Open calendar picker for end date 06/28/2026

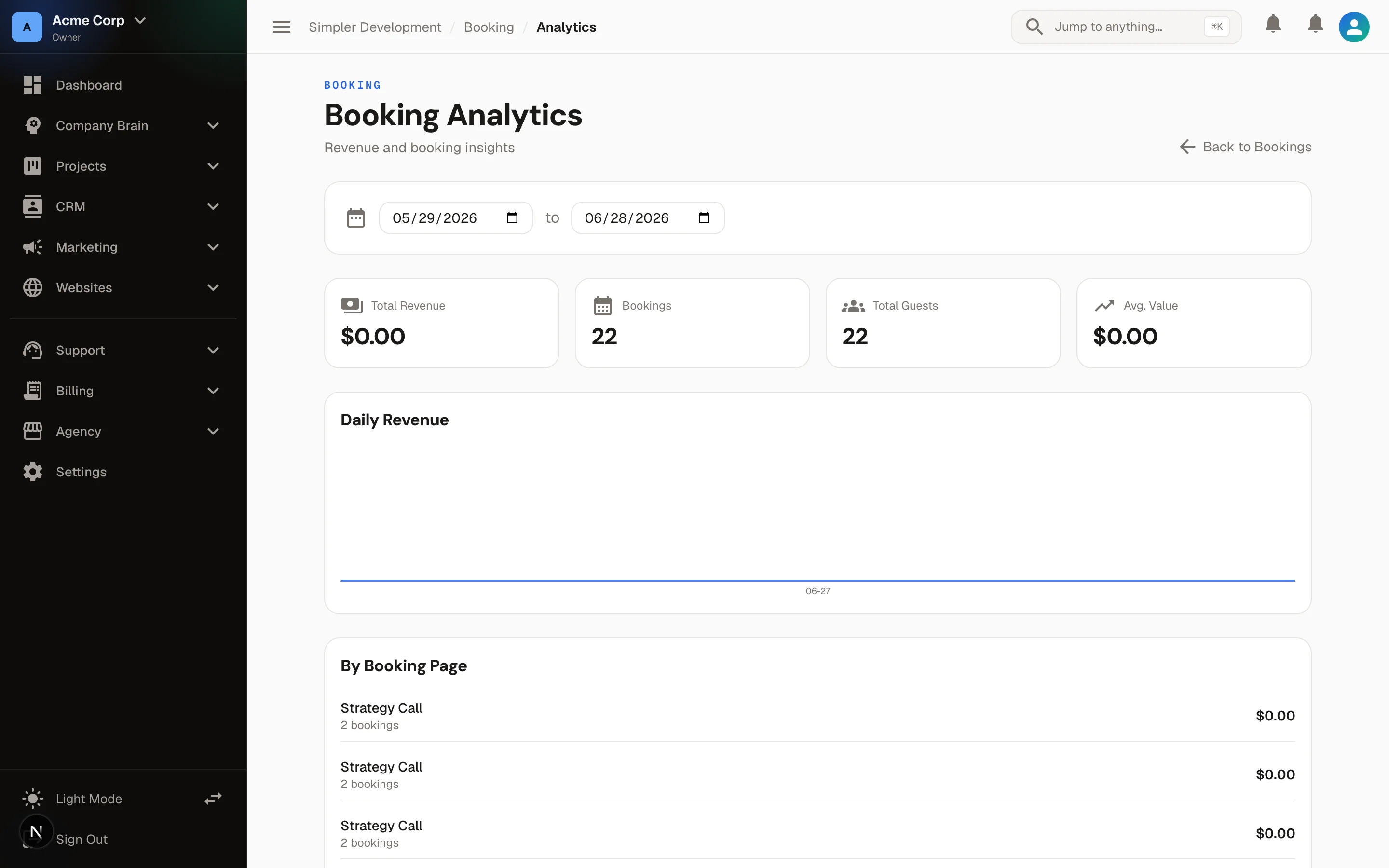(704, 217)
